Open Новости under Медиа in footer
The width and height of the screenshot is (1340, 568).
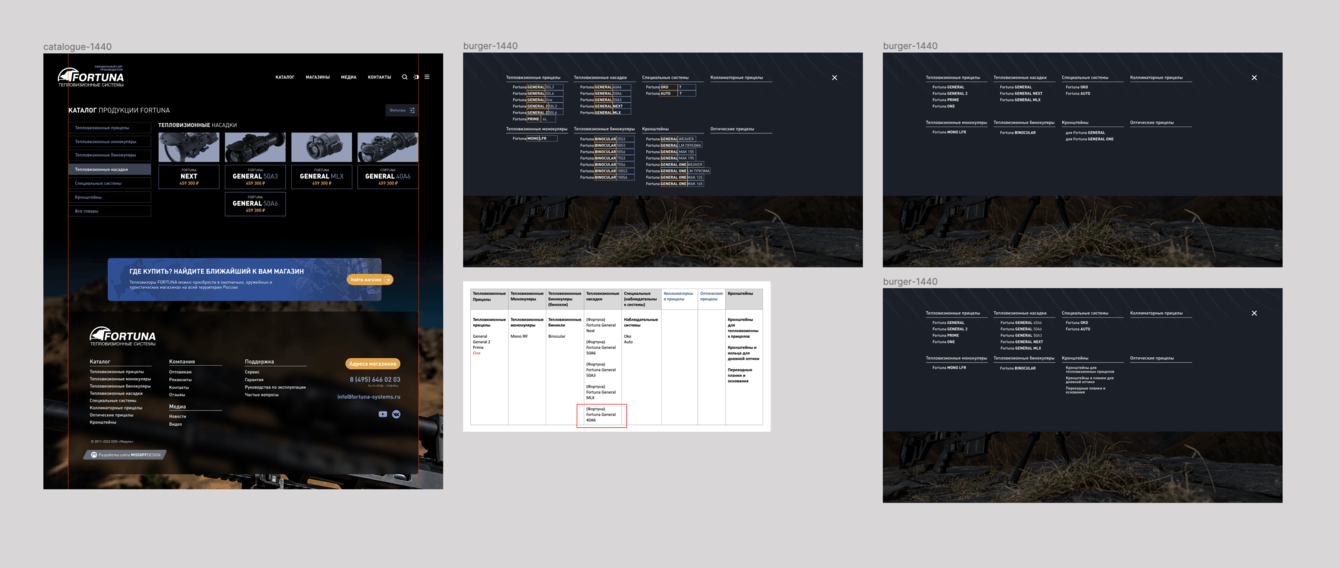click(177, 416)
